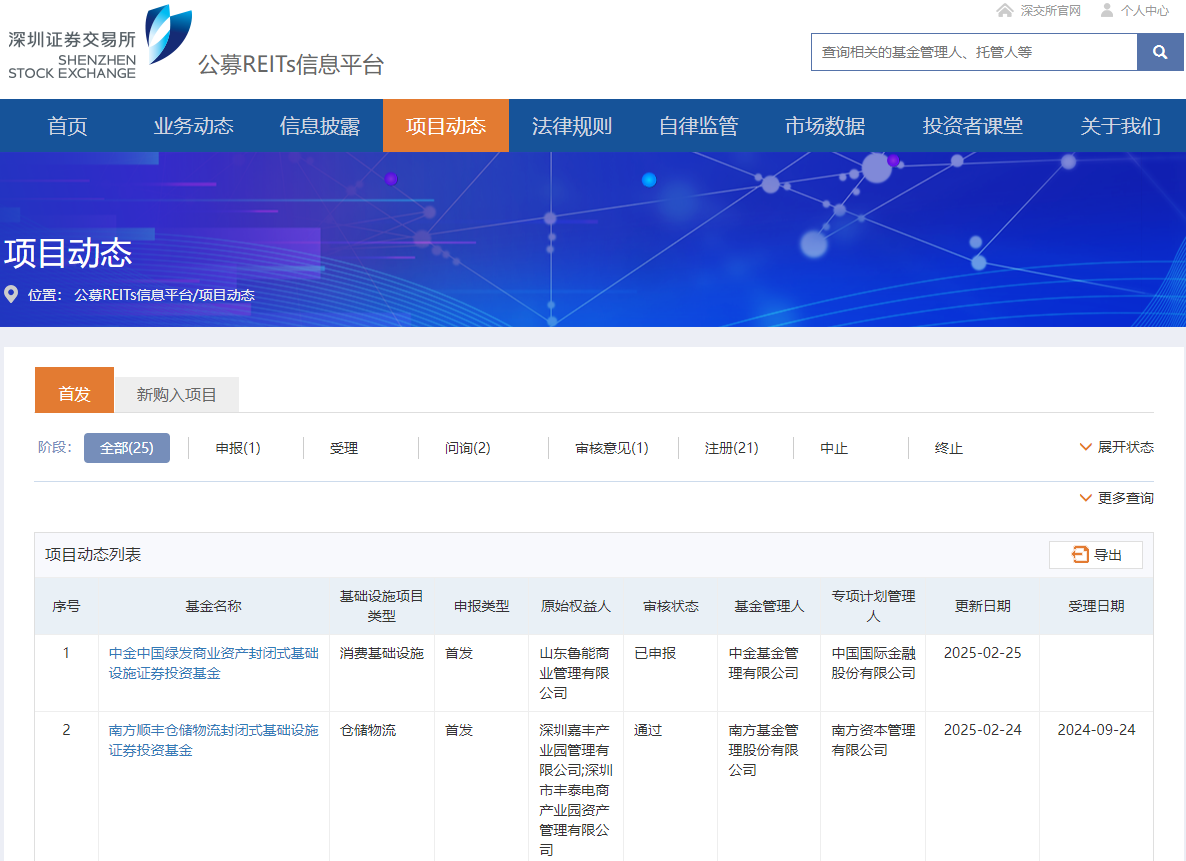1186x861 pixels.
Task: Click the user icon beside 个人中心
Action: coord(1107,11)
